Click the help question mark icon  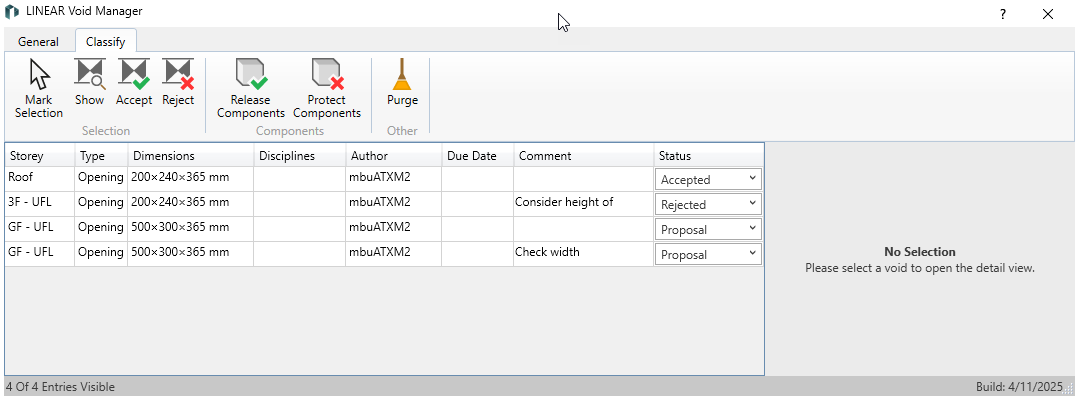pos(1003,14)
